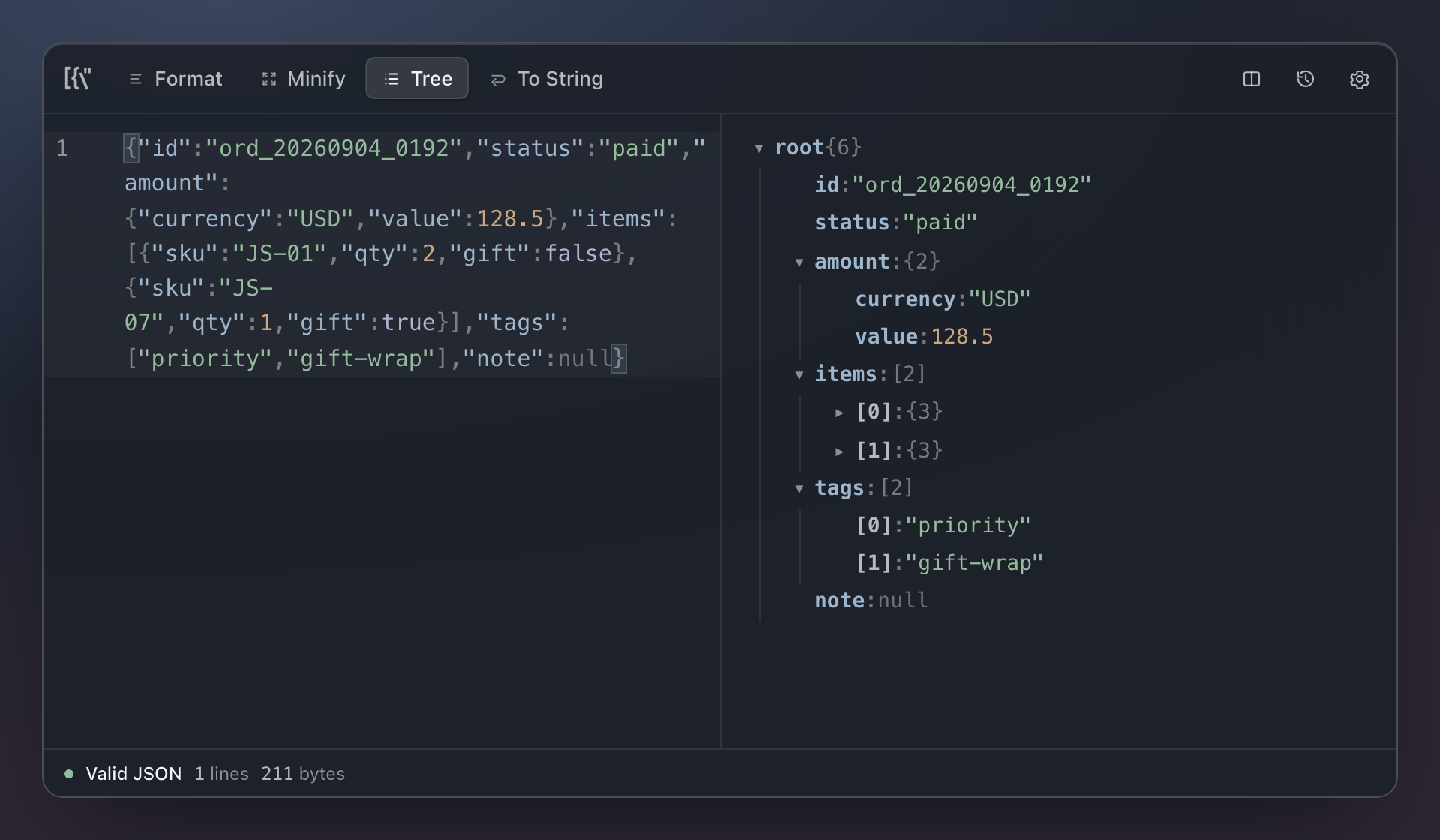Click the 211 bytes status entry
This screenshot has width=1440, height=840.
(x=303, y=774)
